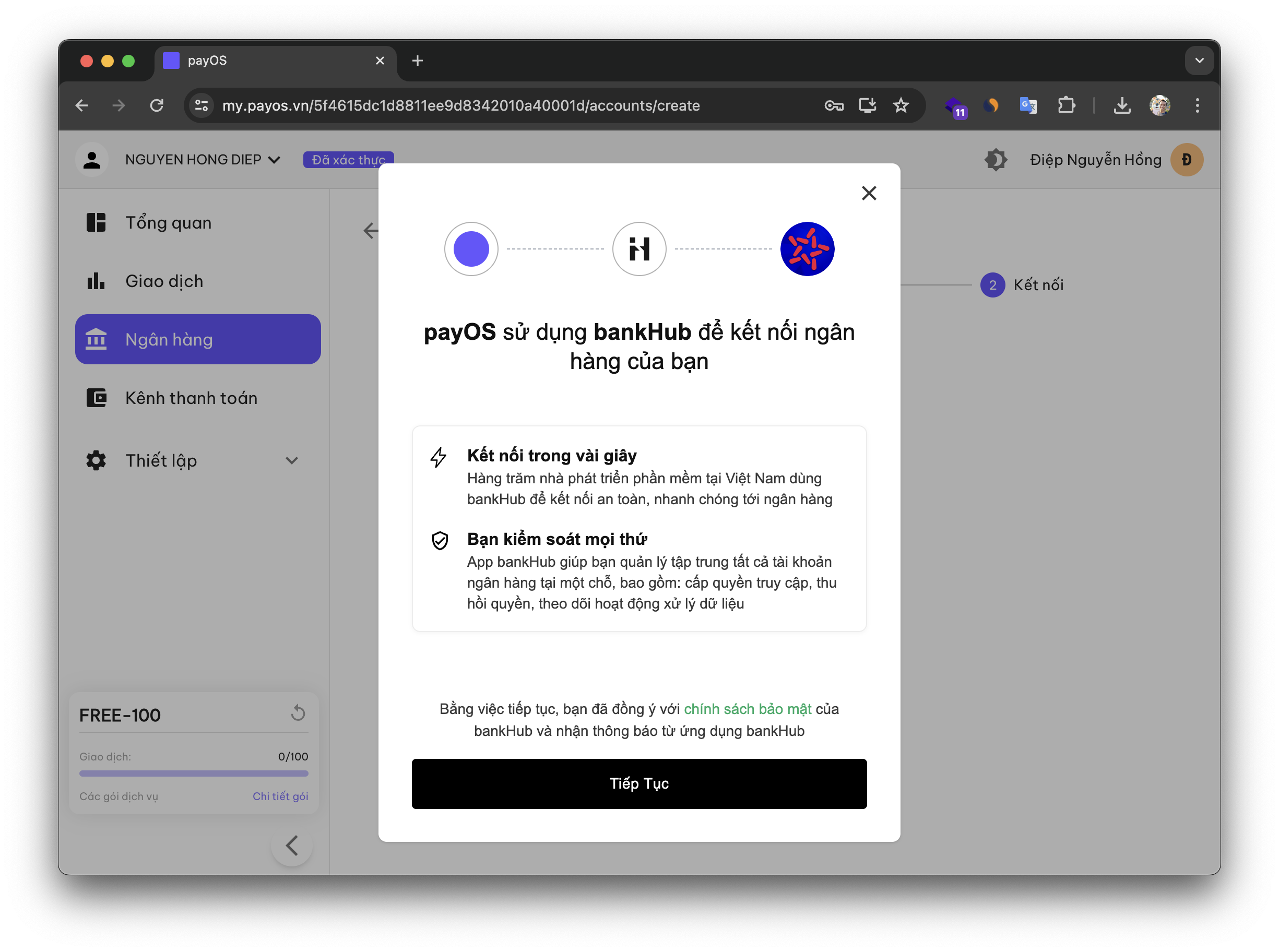Click the shield checkmark icon
Viewport: 1279px width, 952px height.
pos(440,541)
